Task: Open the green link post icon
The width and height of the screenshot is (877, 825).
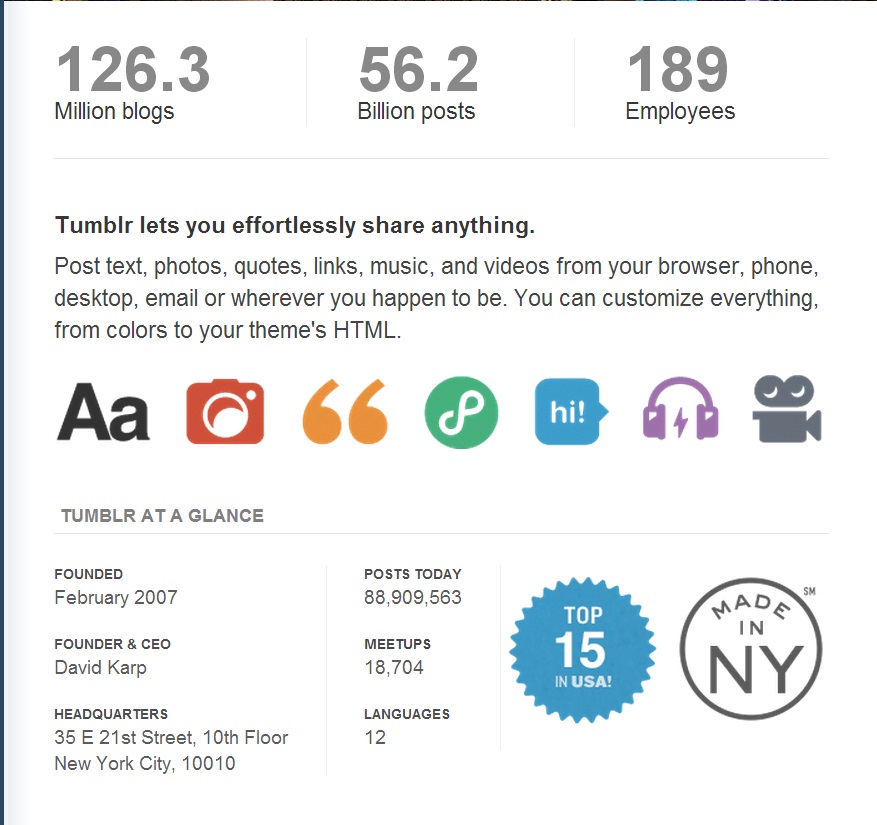Action: pos(461,412)
